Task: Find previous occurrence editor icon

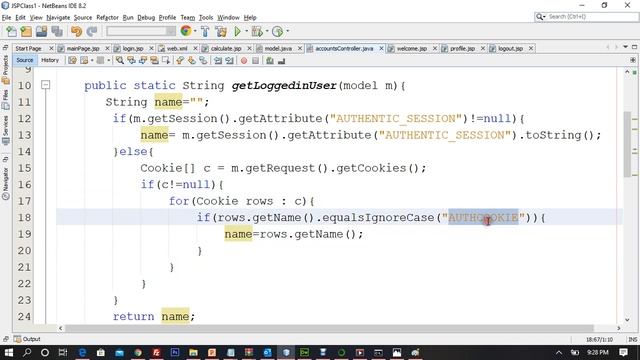Action: coord(131,61)
